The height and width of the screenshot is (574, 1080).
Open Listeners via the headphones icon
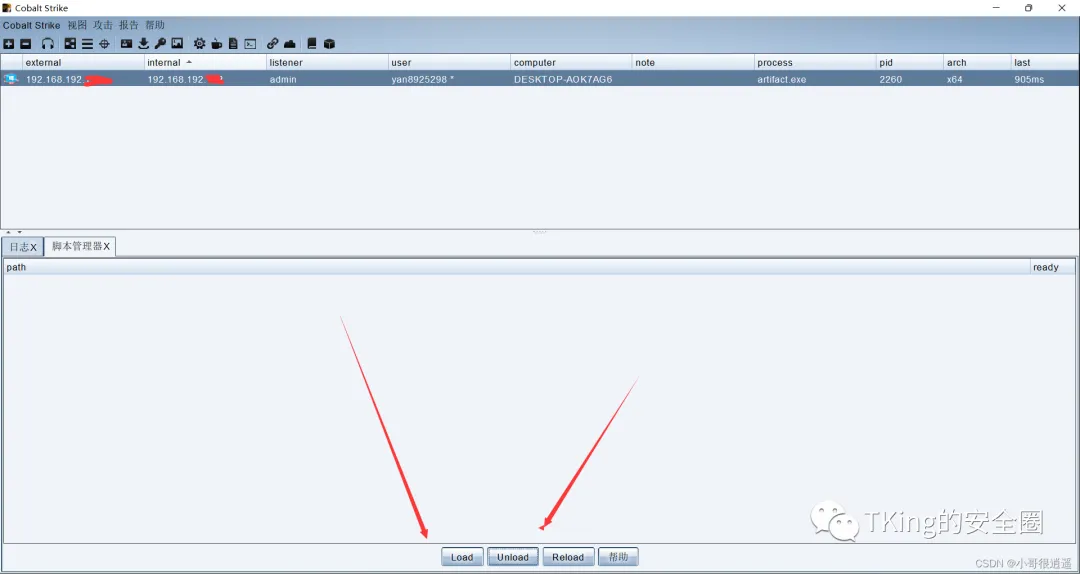[48, 43]
